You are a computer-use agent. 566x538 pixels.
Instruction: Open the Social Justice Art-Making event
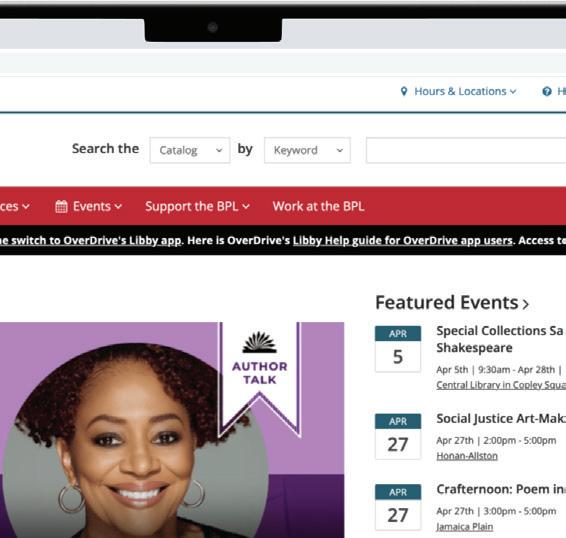[501, 418]
